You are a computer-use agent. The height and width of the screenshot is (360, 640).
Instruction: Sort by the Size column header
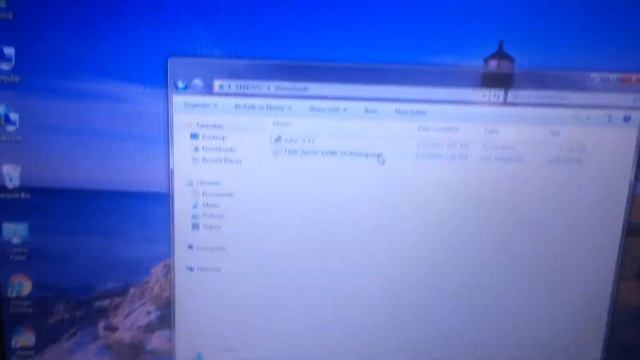pos(555,133)
